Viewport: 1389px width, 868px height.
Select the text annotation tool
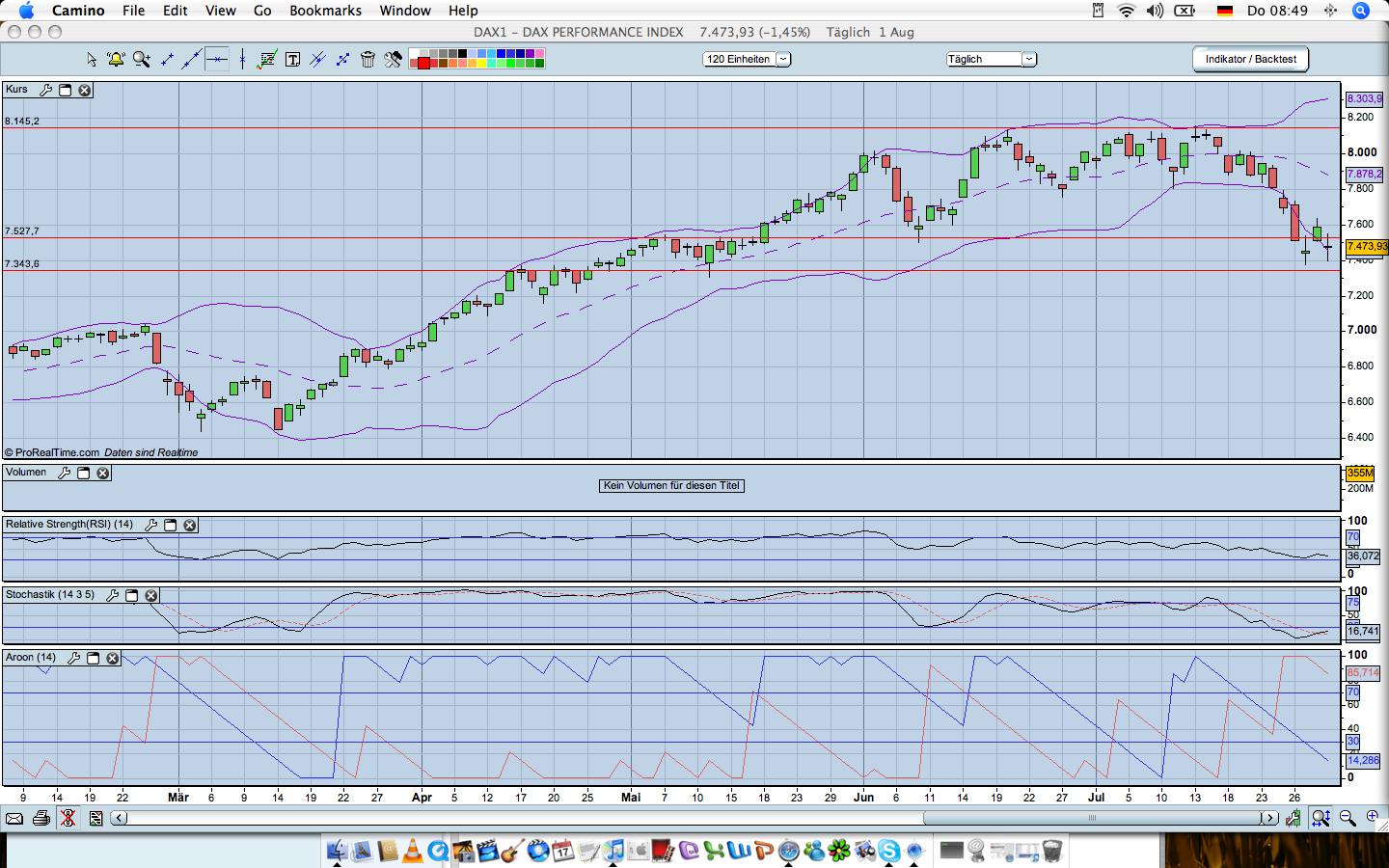[292, 60]
